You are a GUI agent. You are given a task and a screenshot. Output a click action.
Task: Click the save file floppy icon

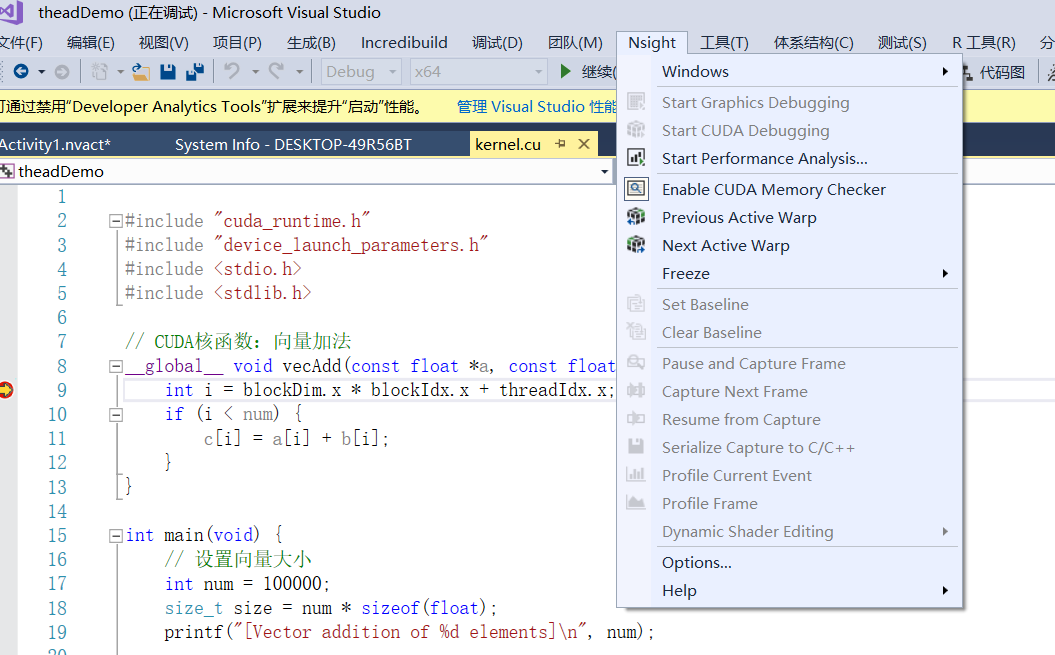(x=168, y=71)
